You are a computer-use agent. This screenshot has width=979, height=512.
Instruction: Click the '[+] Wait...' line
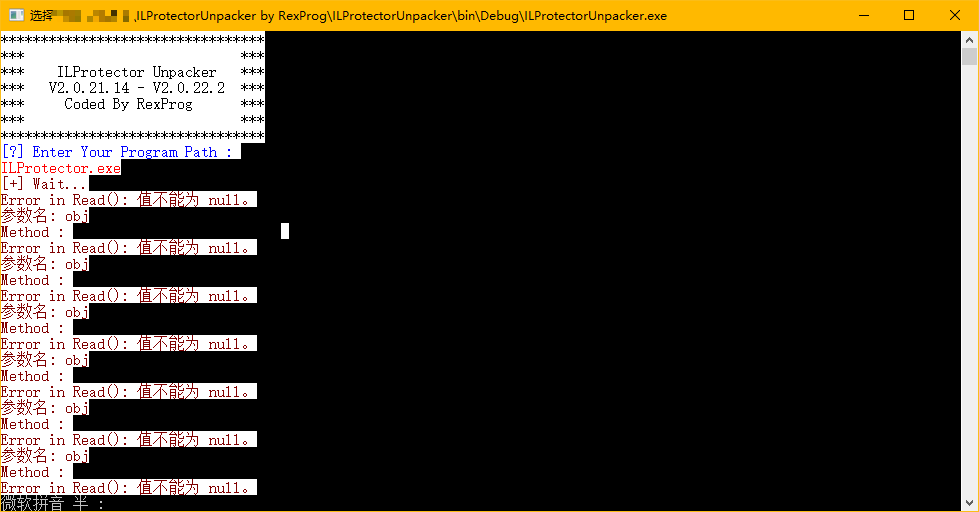[x=44, y=184]
